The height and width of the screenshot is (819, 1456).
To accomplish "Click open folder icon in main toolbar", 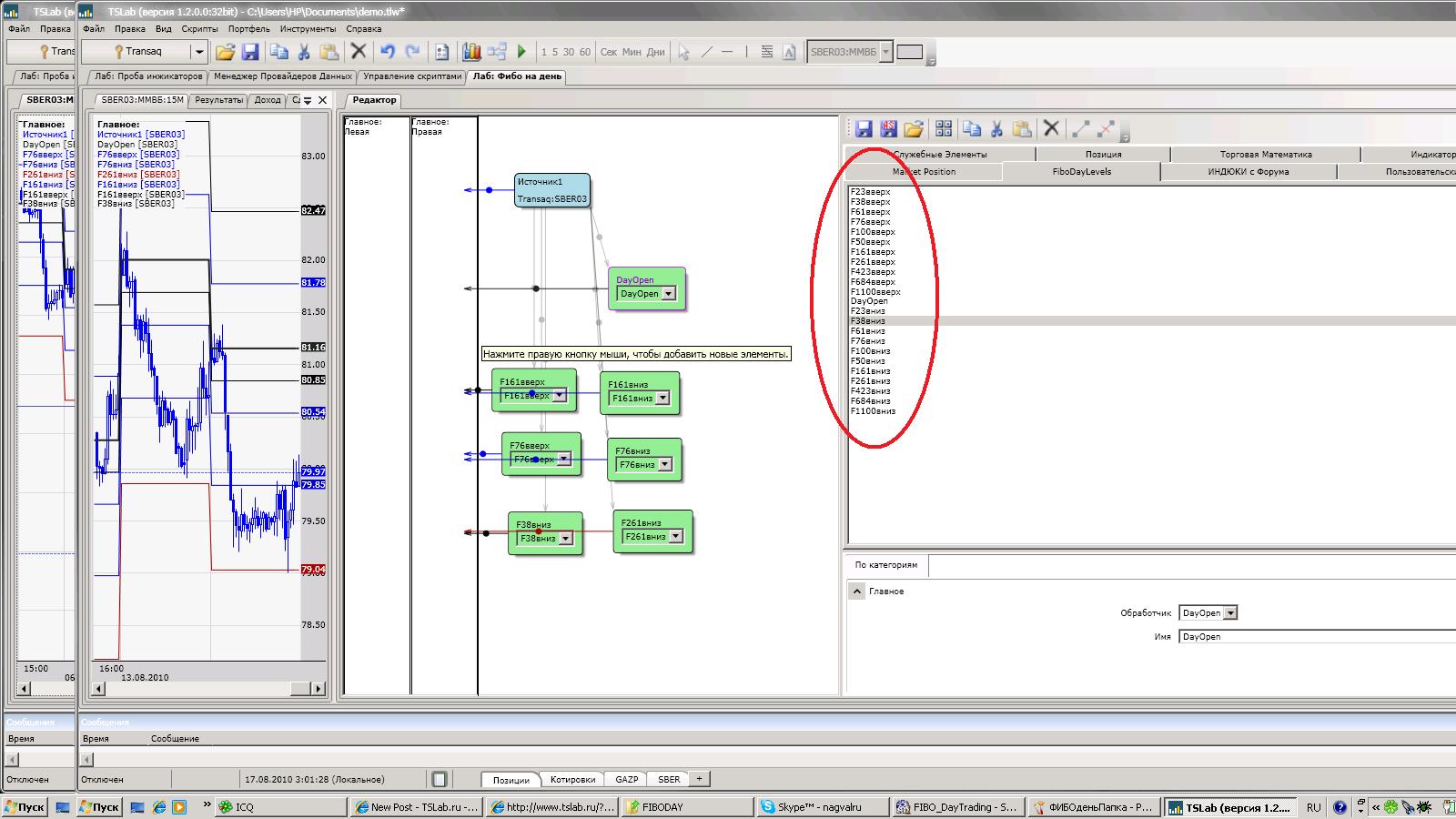I will 225,52.
